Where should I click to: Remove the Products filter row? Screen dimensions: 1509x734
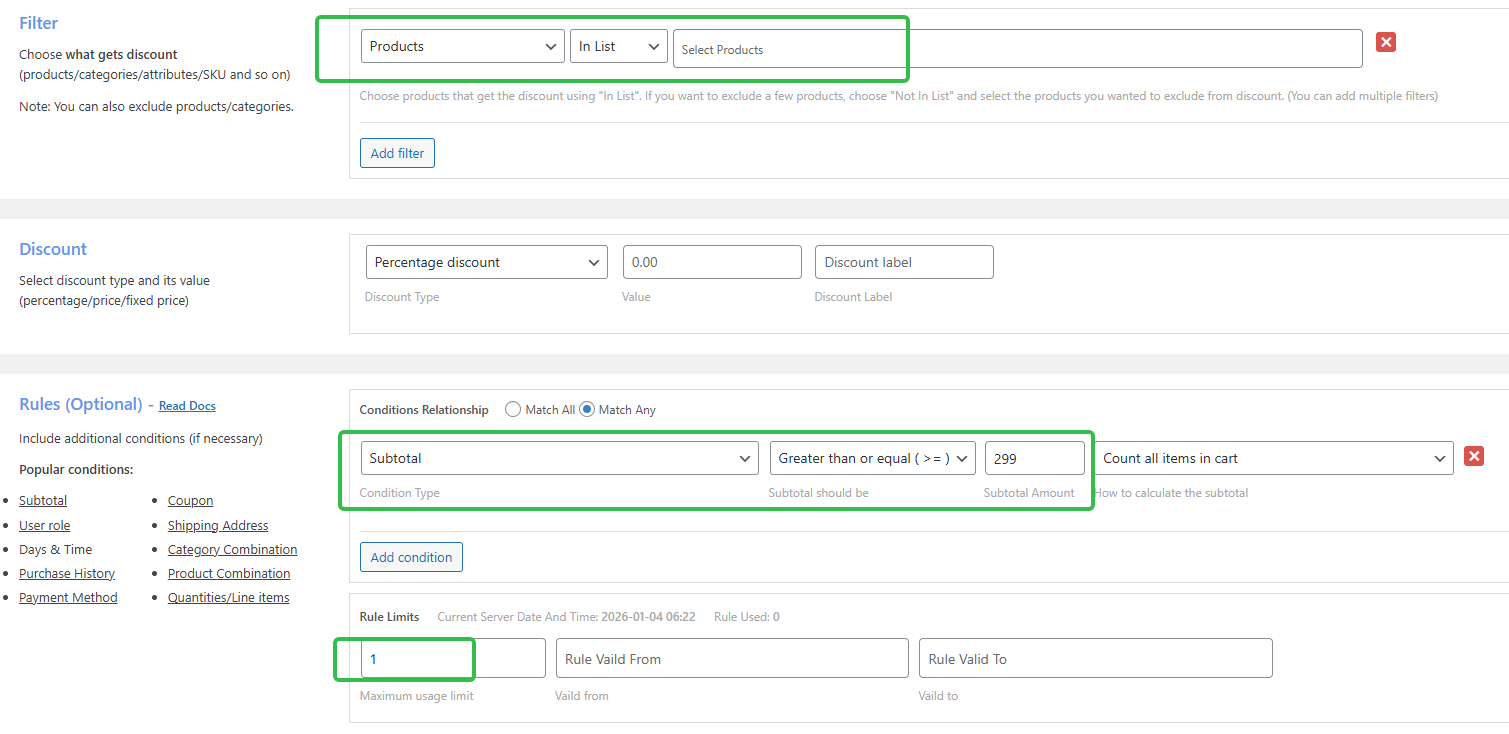[x=1385, y=43]
